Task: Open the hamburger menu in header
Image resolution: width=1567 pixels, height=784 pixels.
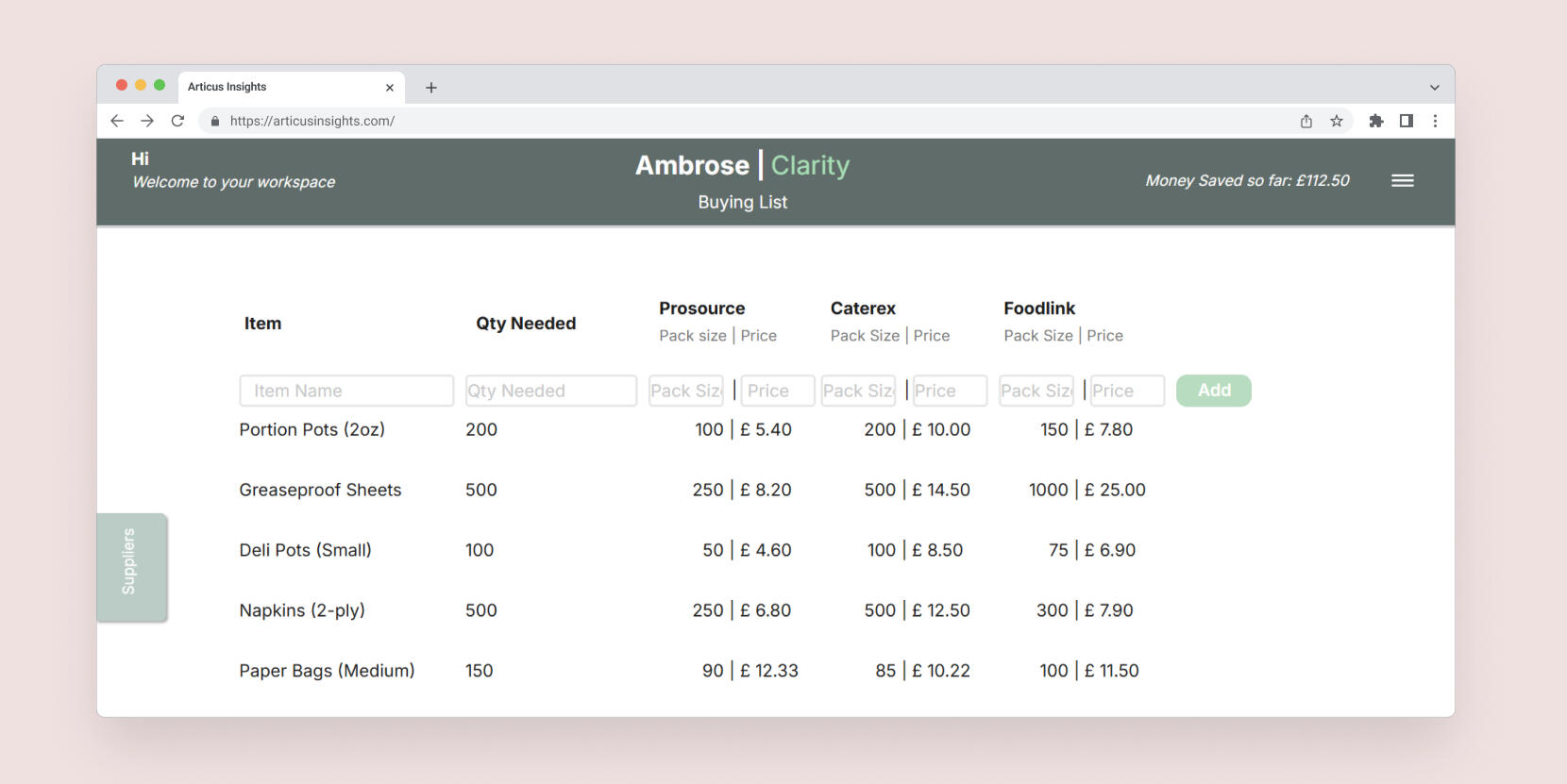Action: point(1402,181)
